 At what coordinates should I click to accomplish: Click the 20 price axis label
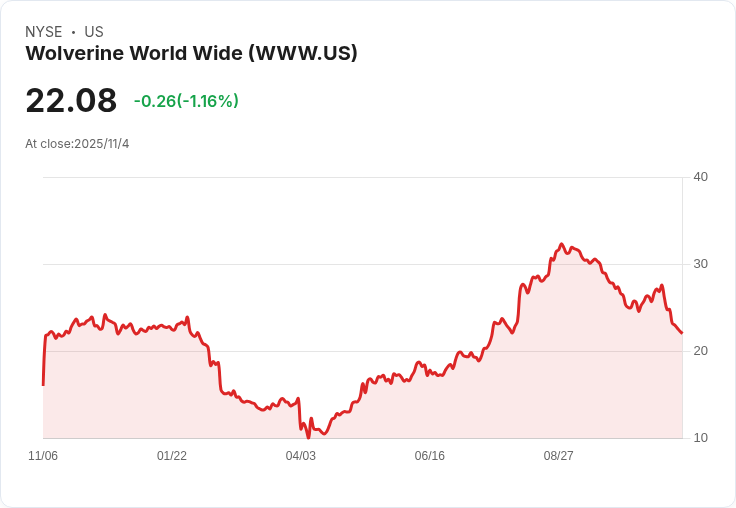click(700, 351)
